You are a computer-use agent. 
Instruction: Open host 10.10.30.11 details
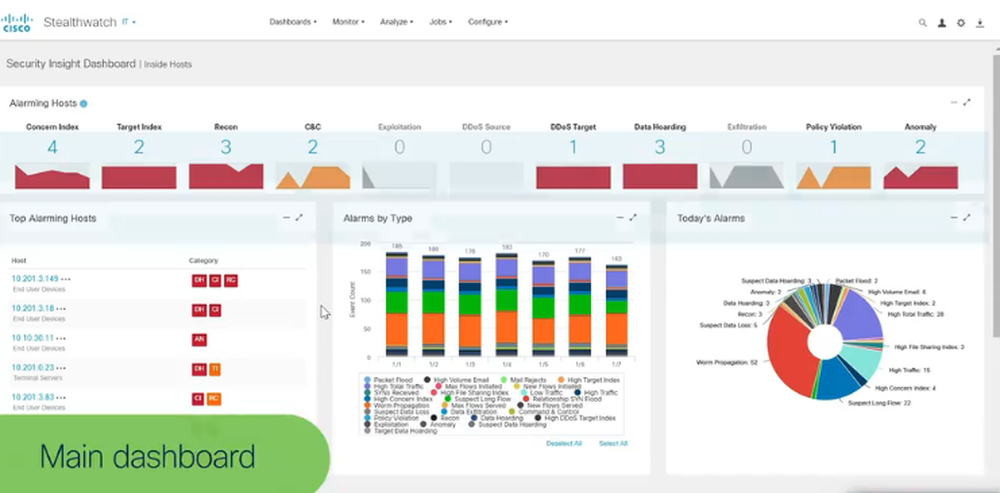(33, 338)
